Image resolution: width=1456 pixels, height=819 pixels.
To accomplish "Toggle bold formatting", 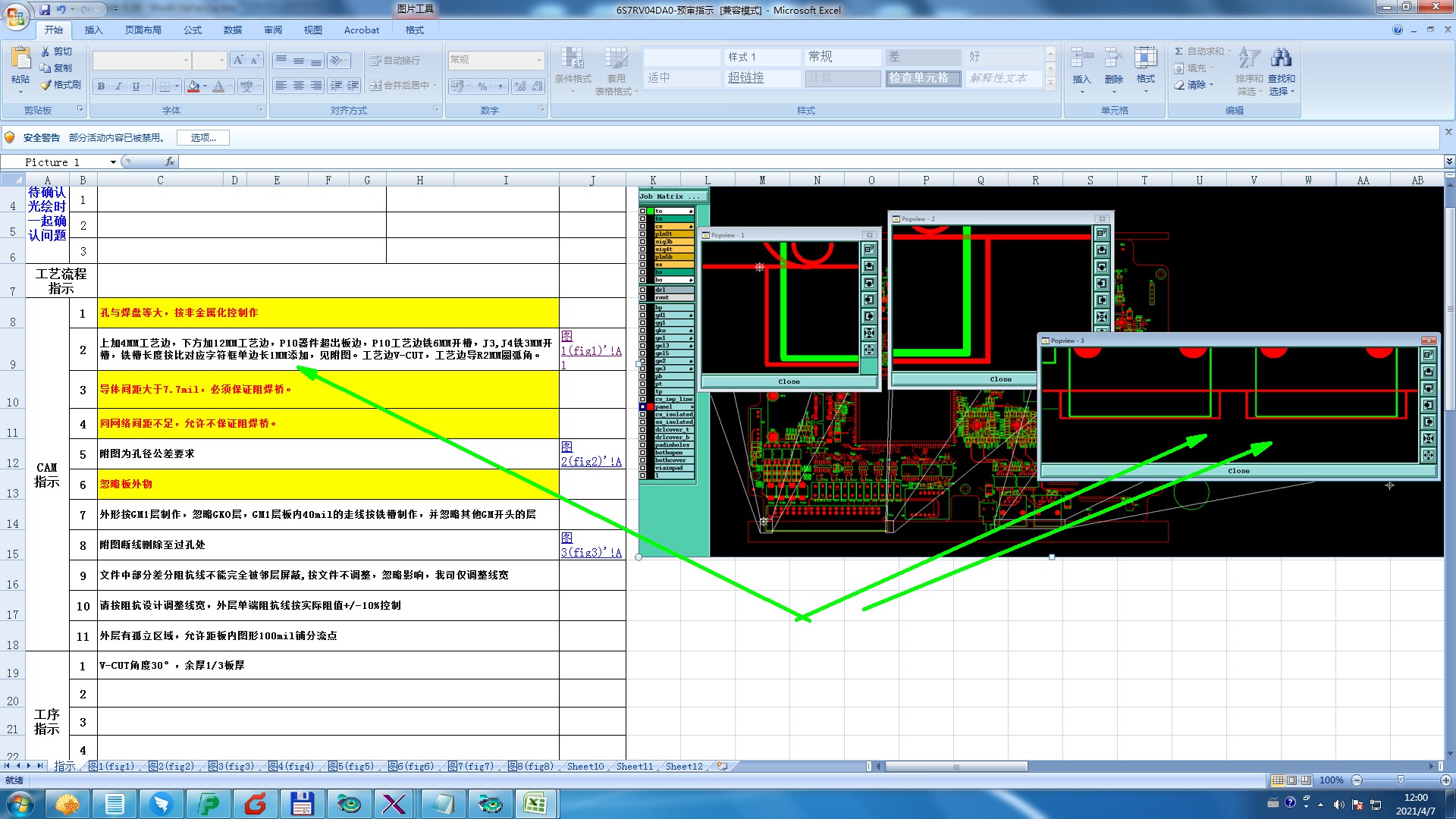I will [x=101, y=86].
